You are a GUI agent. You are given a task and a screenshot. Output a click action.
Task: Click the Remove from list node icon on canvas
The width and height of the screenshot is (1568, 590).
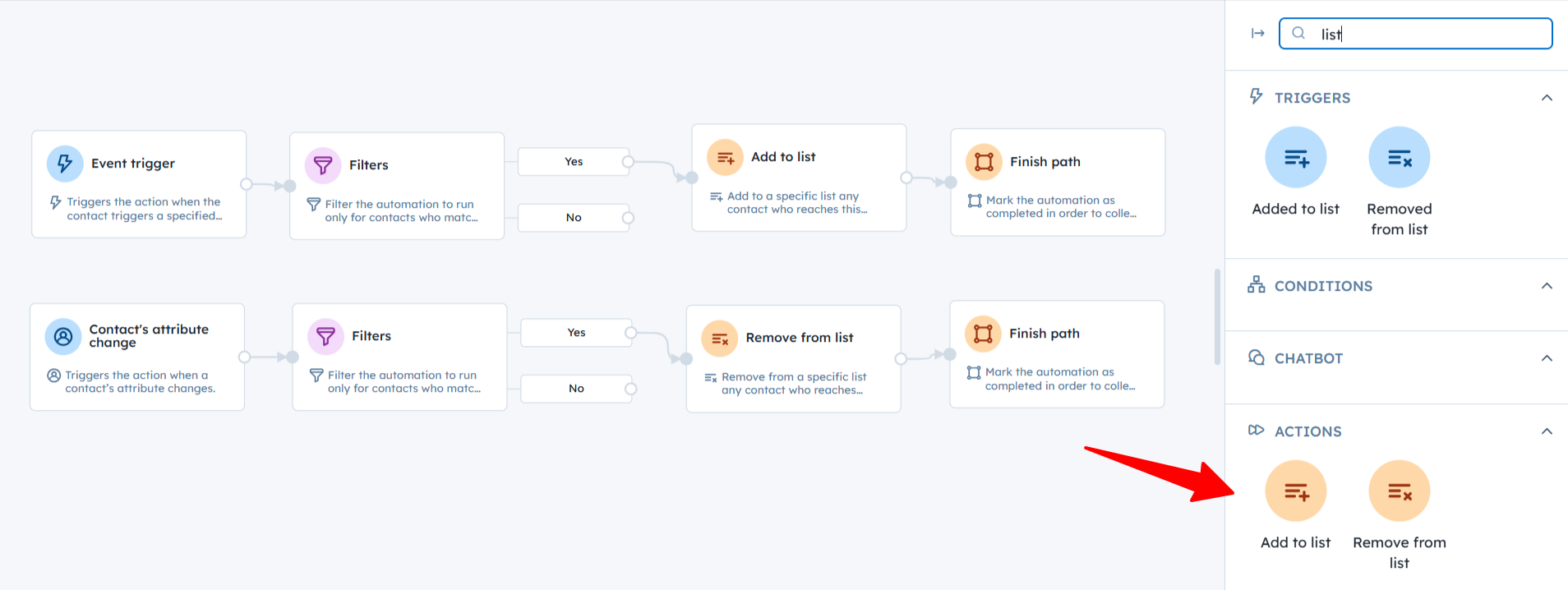(719, 338)
